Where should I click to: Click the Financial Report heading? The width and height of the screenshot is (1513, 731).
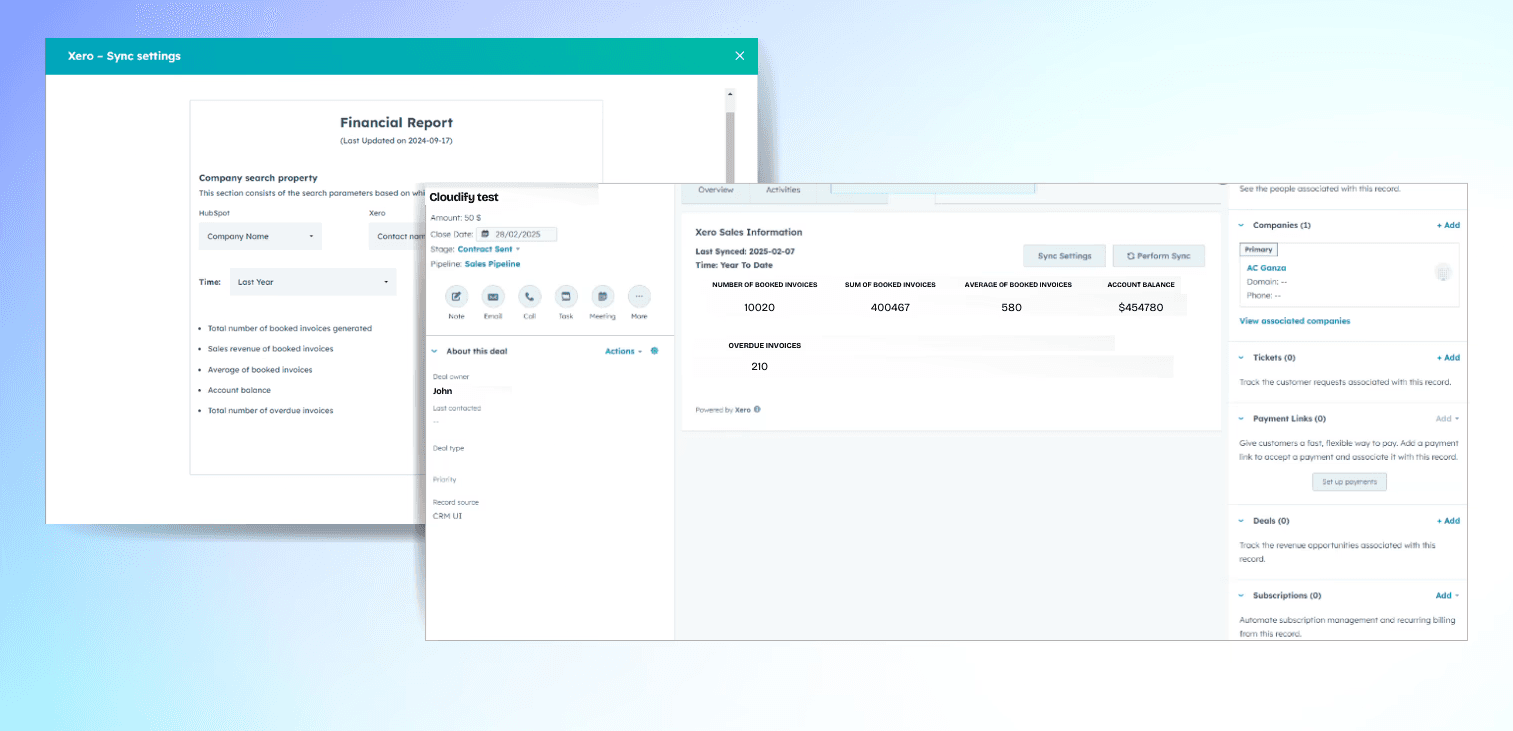pos(396,123)
